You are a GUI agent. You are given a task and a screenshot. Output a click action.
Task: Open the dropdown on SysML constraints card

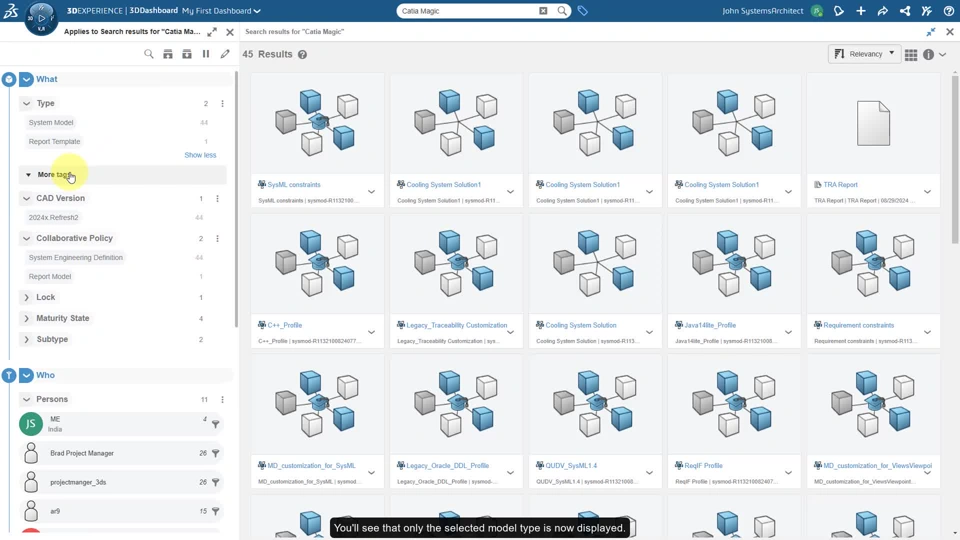[372, 192]
